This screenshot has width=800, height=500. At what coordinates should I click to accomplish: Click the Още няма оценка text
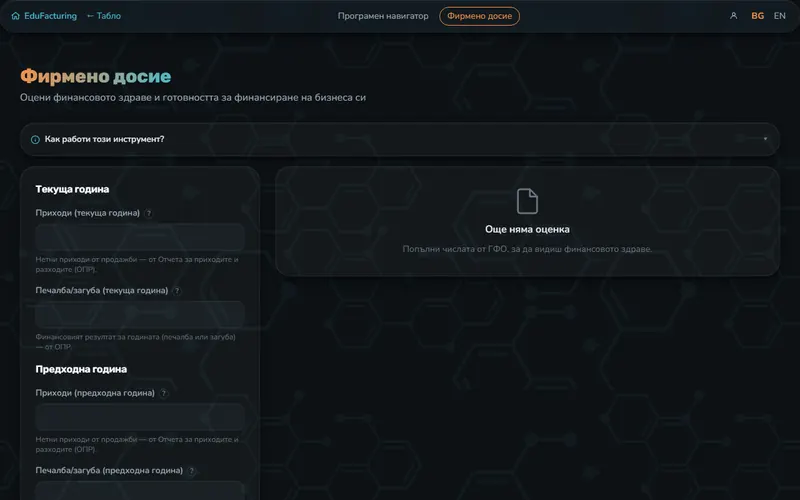click(527, 230)
